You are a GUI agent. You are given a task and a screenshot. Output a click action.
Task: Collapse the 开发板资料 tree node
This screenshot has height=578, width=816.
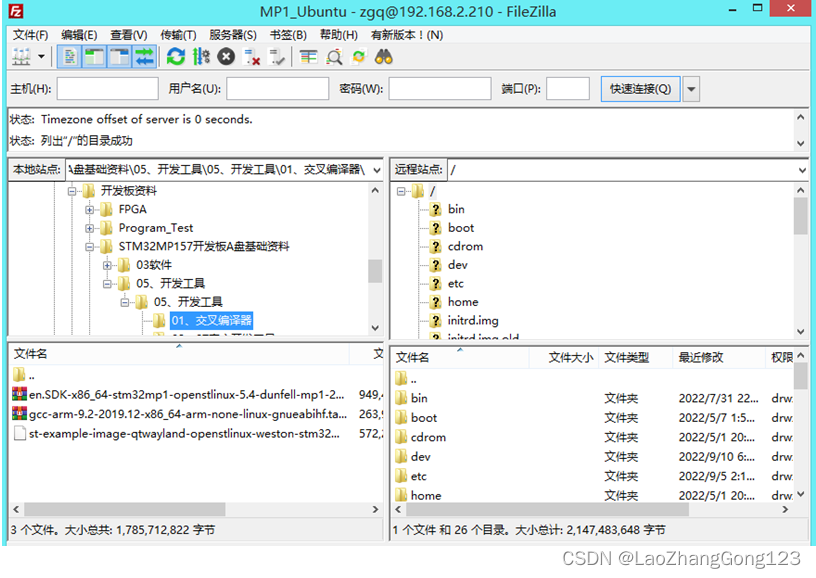click(x=72, y=191)
